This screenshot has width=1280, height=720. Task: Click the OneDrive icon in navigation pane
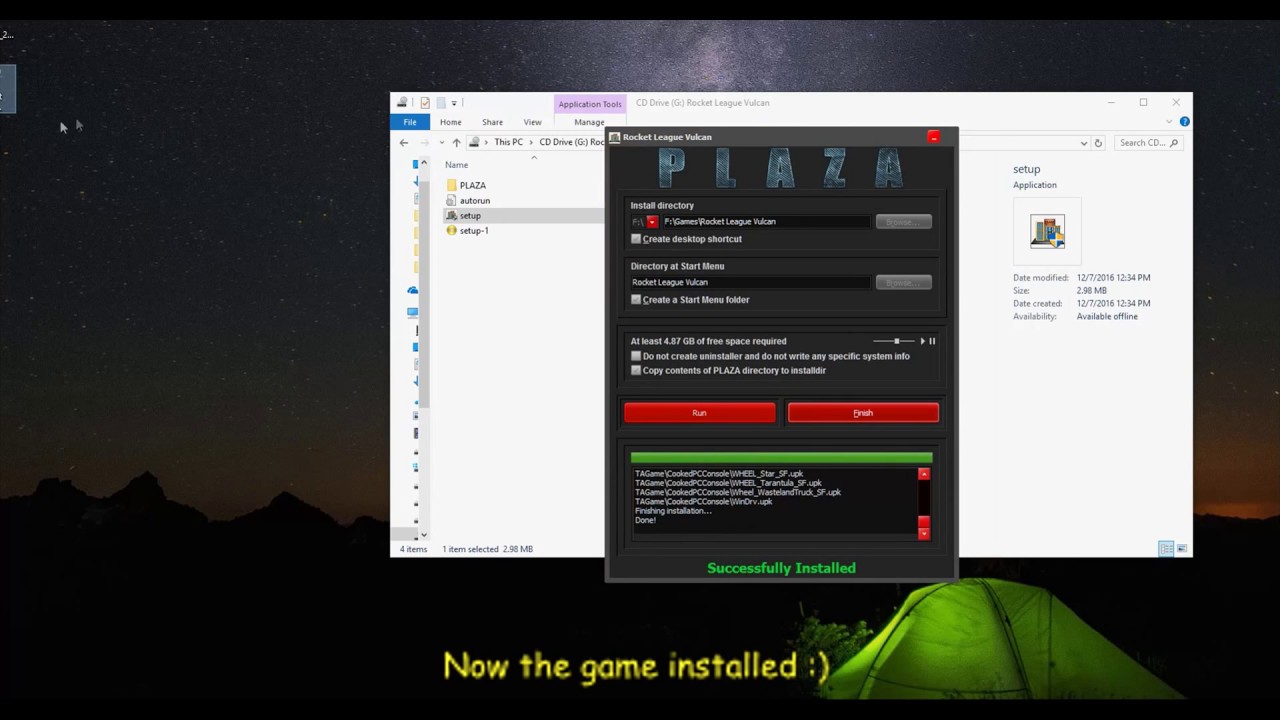click(x=412, y=290)
